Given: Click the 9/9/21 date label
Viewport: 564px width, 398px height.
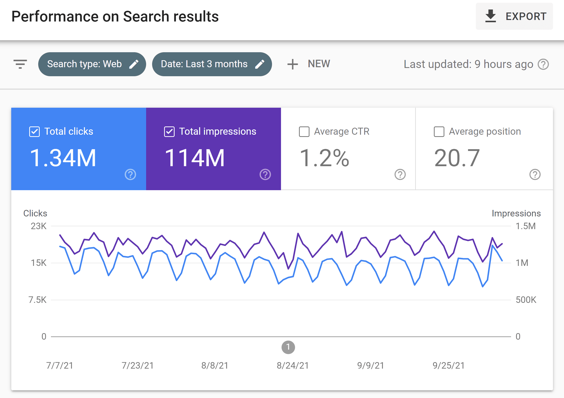Looking at the screenshot, I should 370,366.
